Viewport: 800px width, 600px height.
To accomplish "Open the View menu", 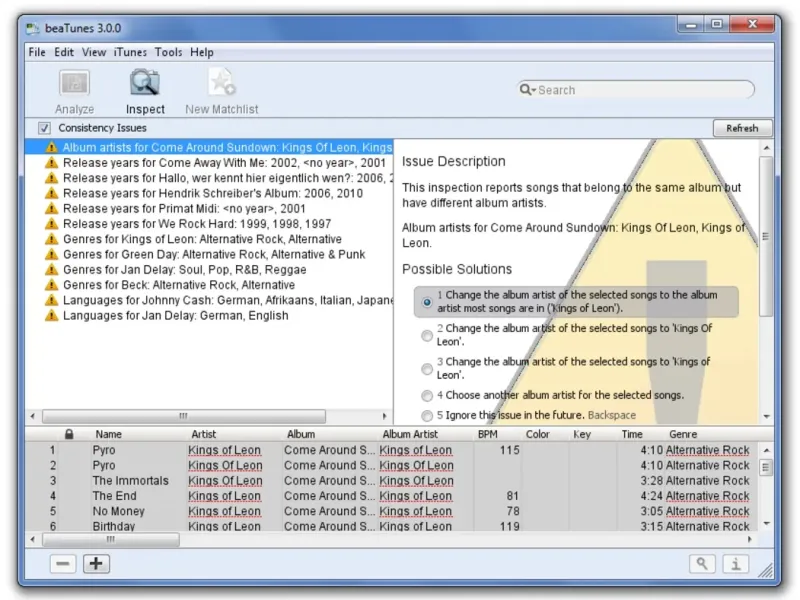I will [94, 52].
